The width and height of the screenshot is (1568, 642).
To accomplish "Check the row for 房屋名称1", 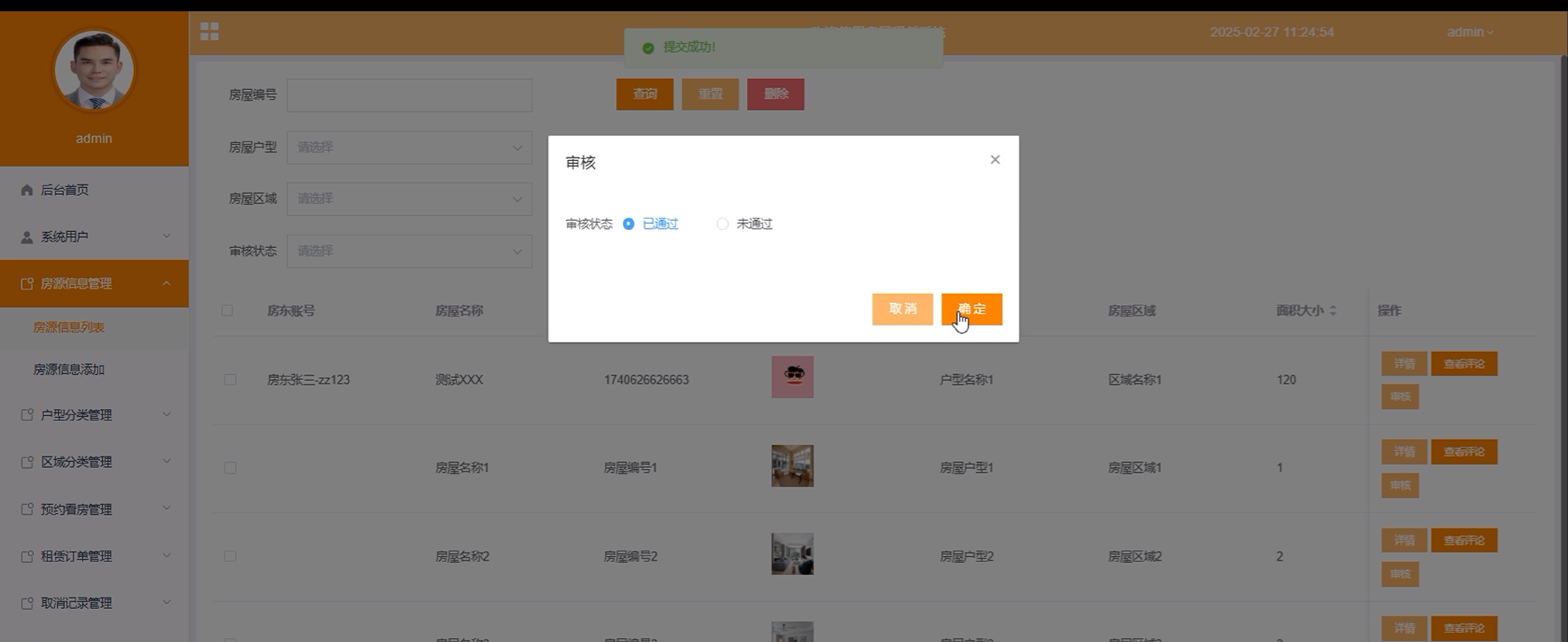I will (x=230, y=468).
